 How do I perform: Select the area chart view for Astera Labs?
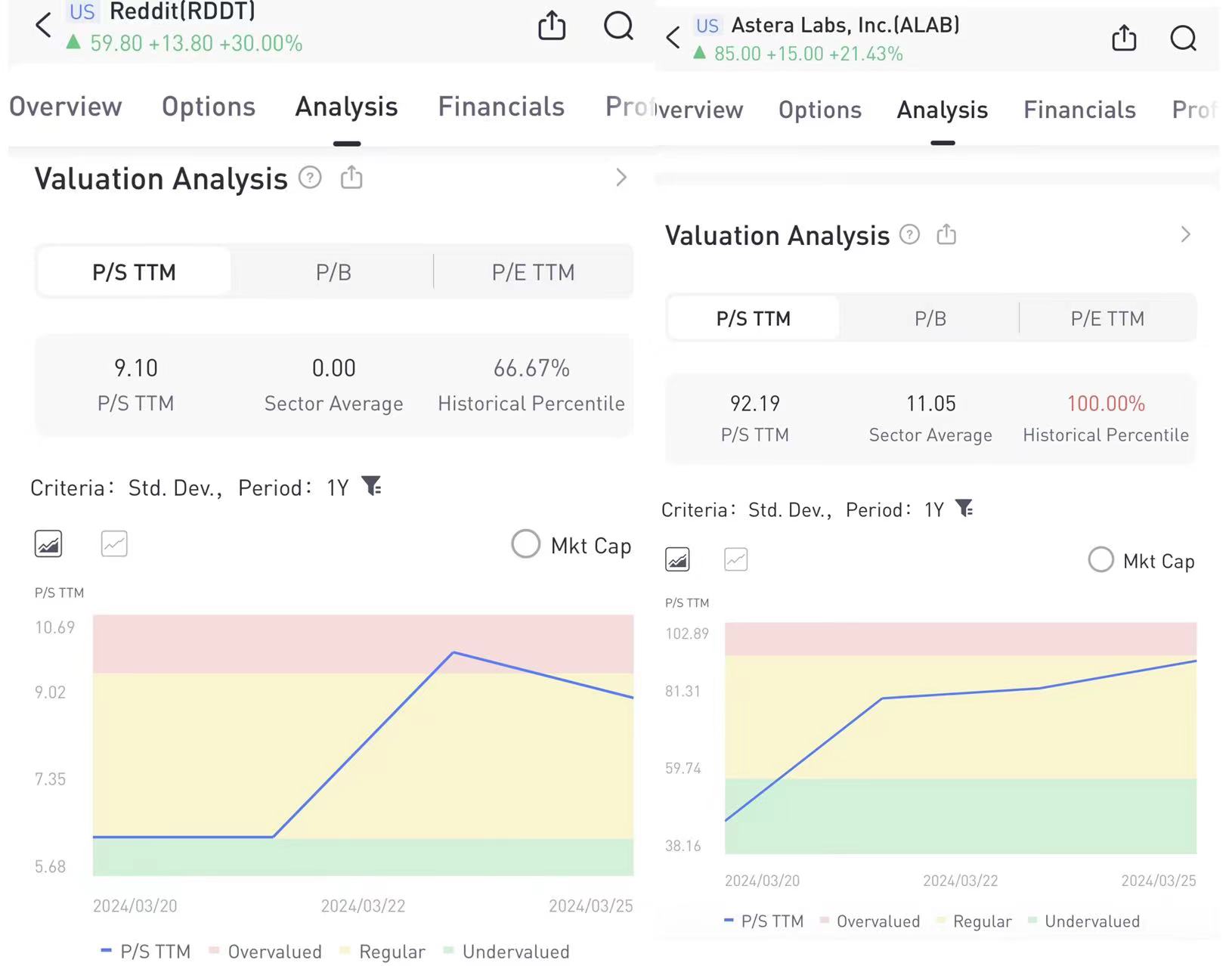[x=677, y=559]
